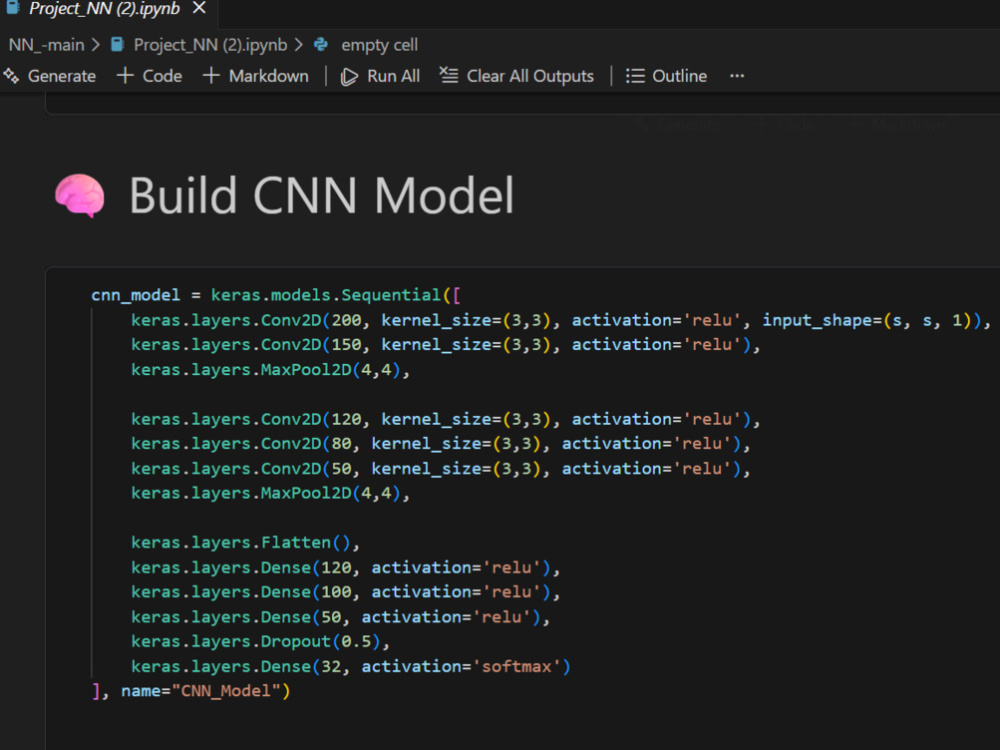Add a new Code cell
The width and height of the screenshot is (1000, 750).
tap(149, 76)
